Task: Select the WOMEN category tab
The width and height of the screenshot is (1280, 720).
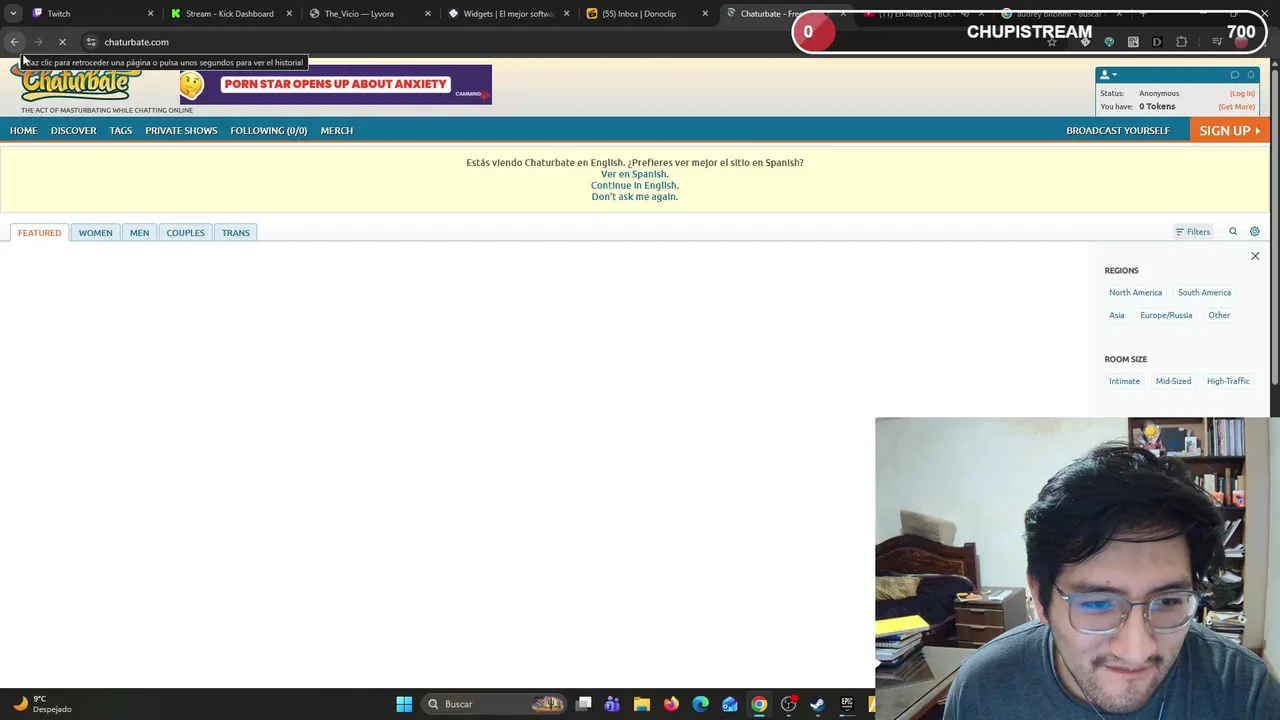Action: pyautogui.click(x=95, y=233)
